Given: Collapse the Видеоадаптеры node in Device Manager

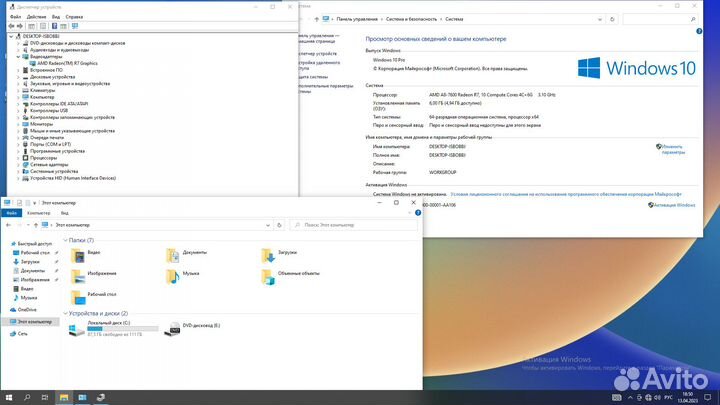Looking at the screenshot, I should point(18,57).
